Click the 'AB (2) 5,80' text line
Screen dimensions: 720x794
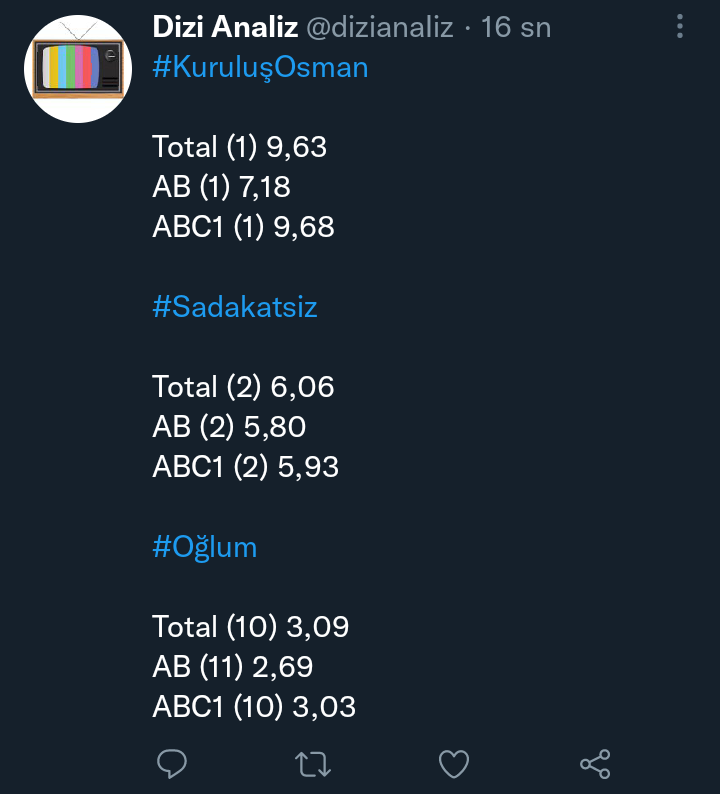coord(229,427)
